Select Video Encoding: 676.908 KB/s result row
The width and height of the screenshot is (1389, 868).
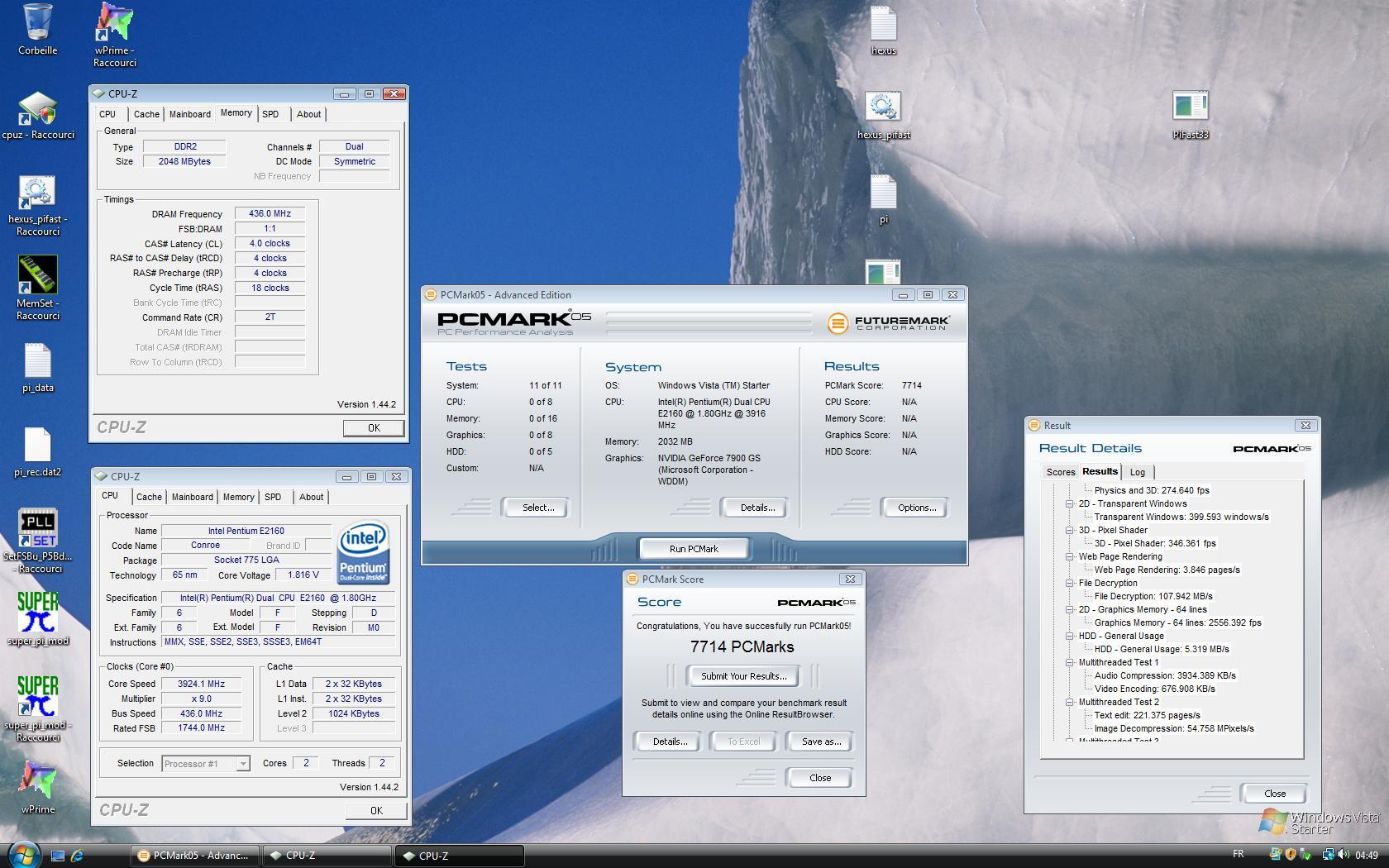(1154, 689)
